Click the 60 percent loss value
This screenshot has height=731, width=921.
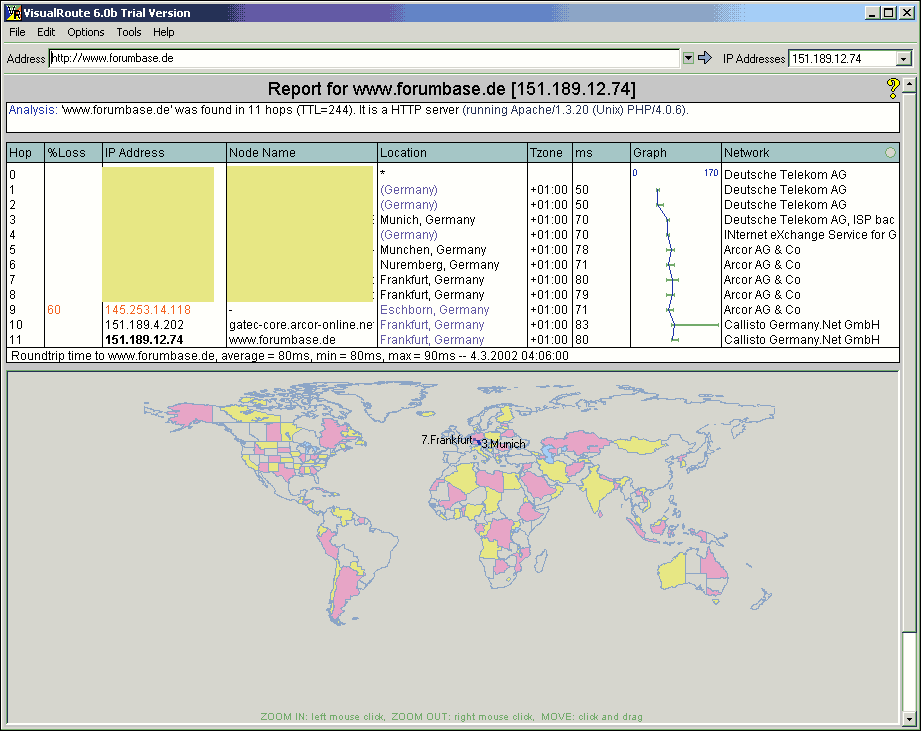point(53,310)
